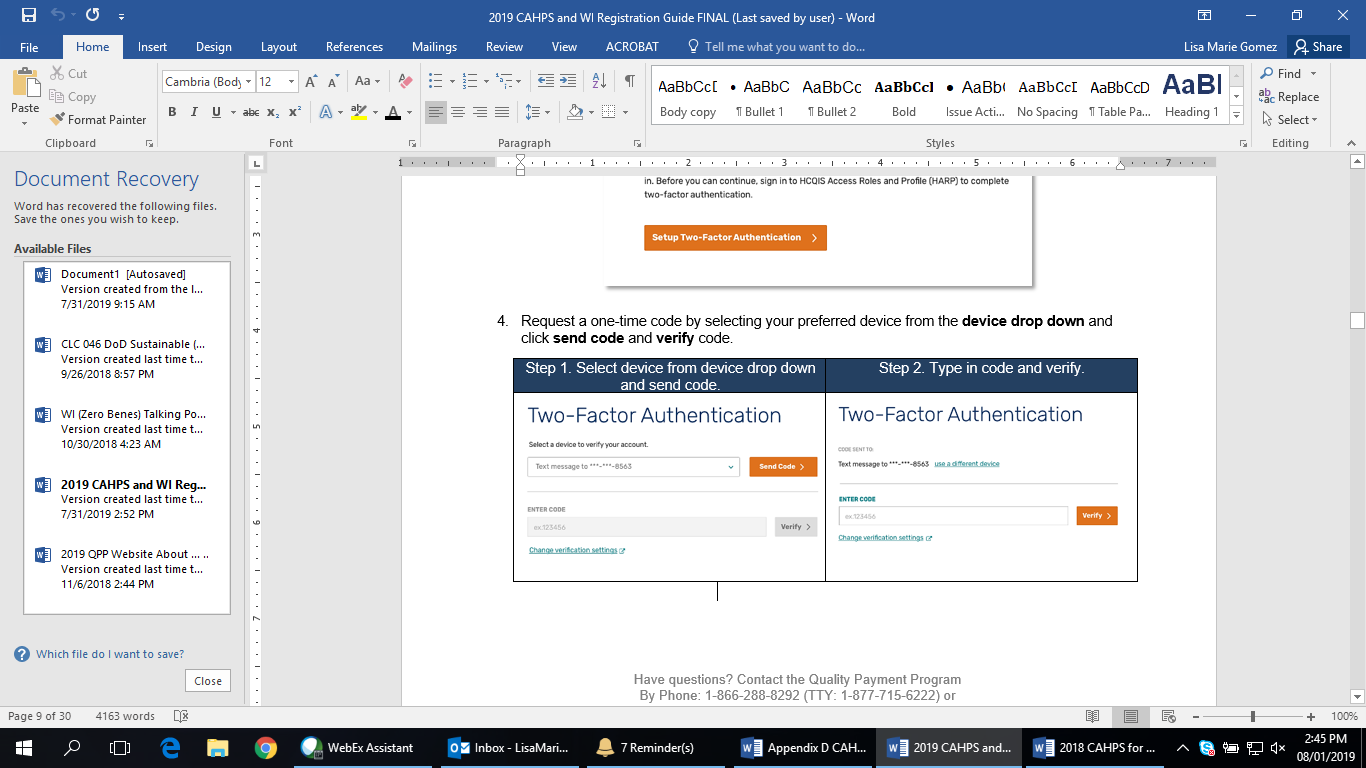Click the Grow Font icon

(311, 82)
